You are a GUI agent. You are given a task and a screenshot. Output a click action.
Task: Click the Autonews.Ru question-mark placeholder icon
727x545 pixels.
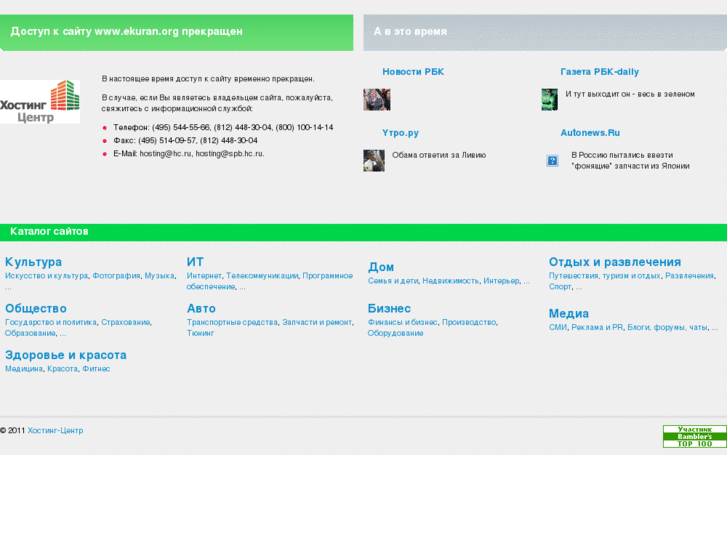(x=552, y=160)
